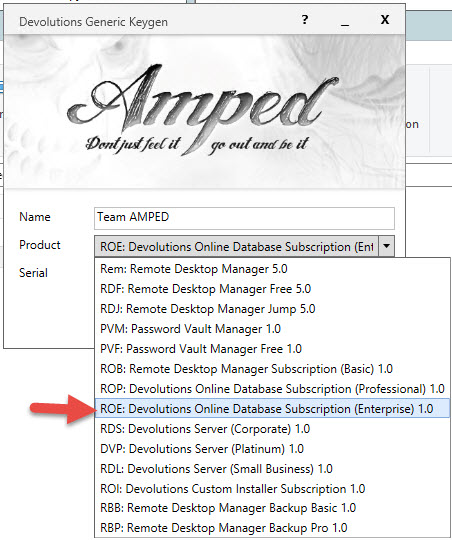Choose RDF: Remote Desktop Manager Free 5.0
This screenshot has width=452, height=540.
[x=272, y=289]
